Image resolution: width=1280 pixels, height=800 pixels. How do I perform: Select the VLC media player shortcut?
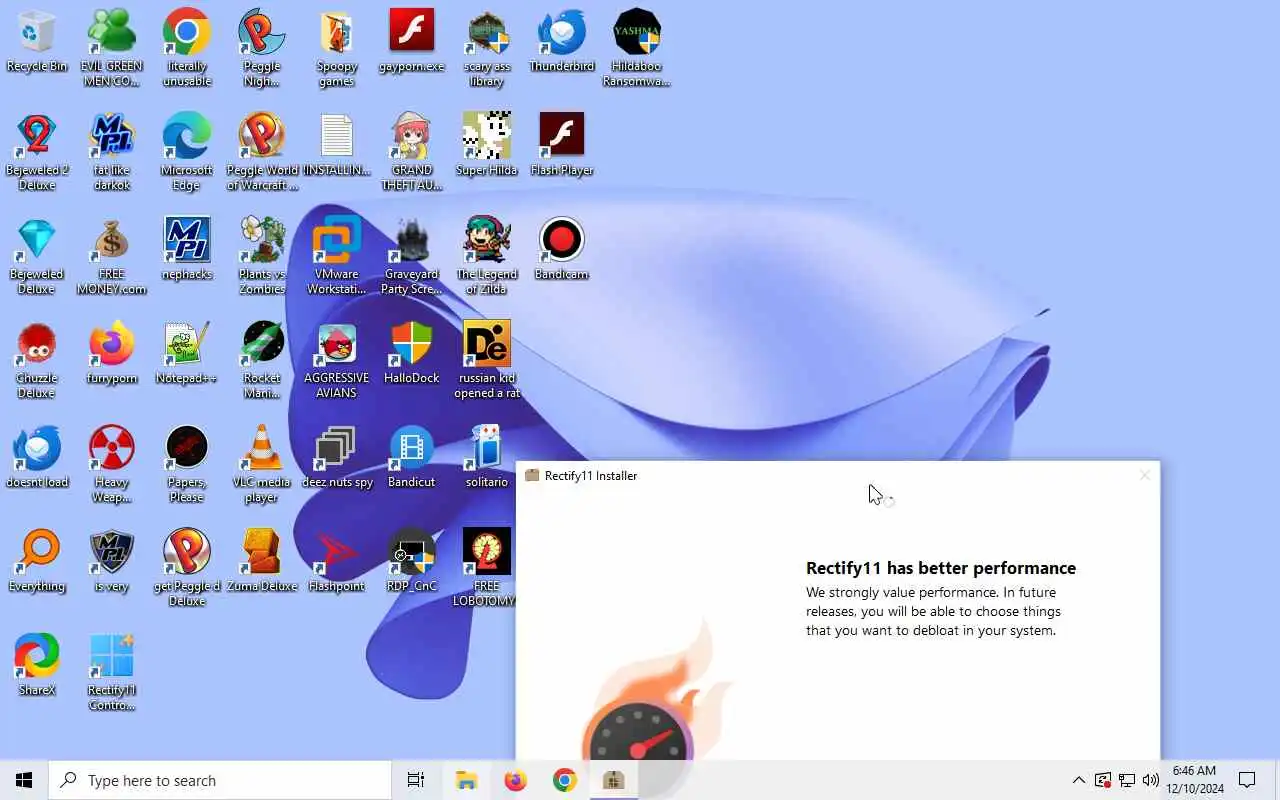262,464
